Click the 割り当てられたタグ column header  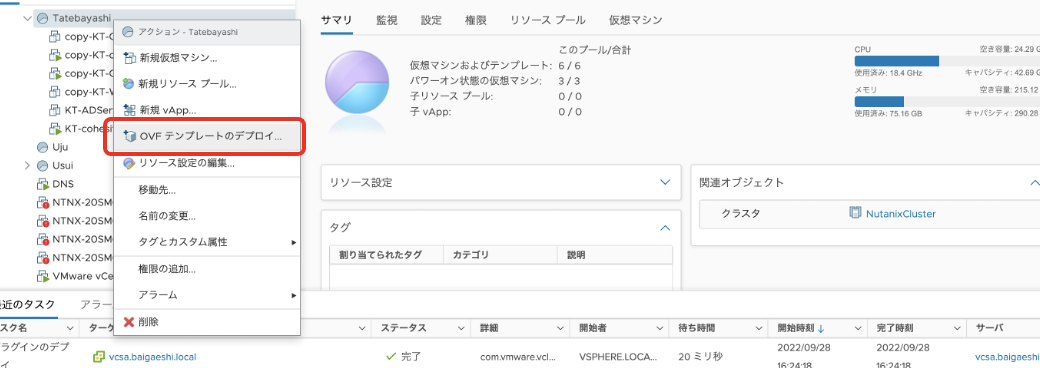point(386,255)
